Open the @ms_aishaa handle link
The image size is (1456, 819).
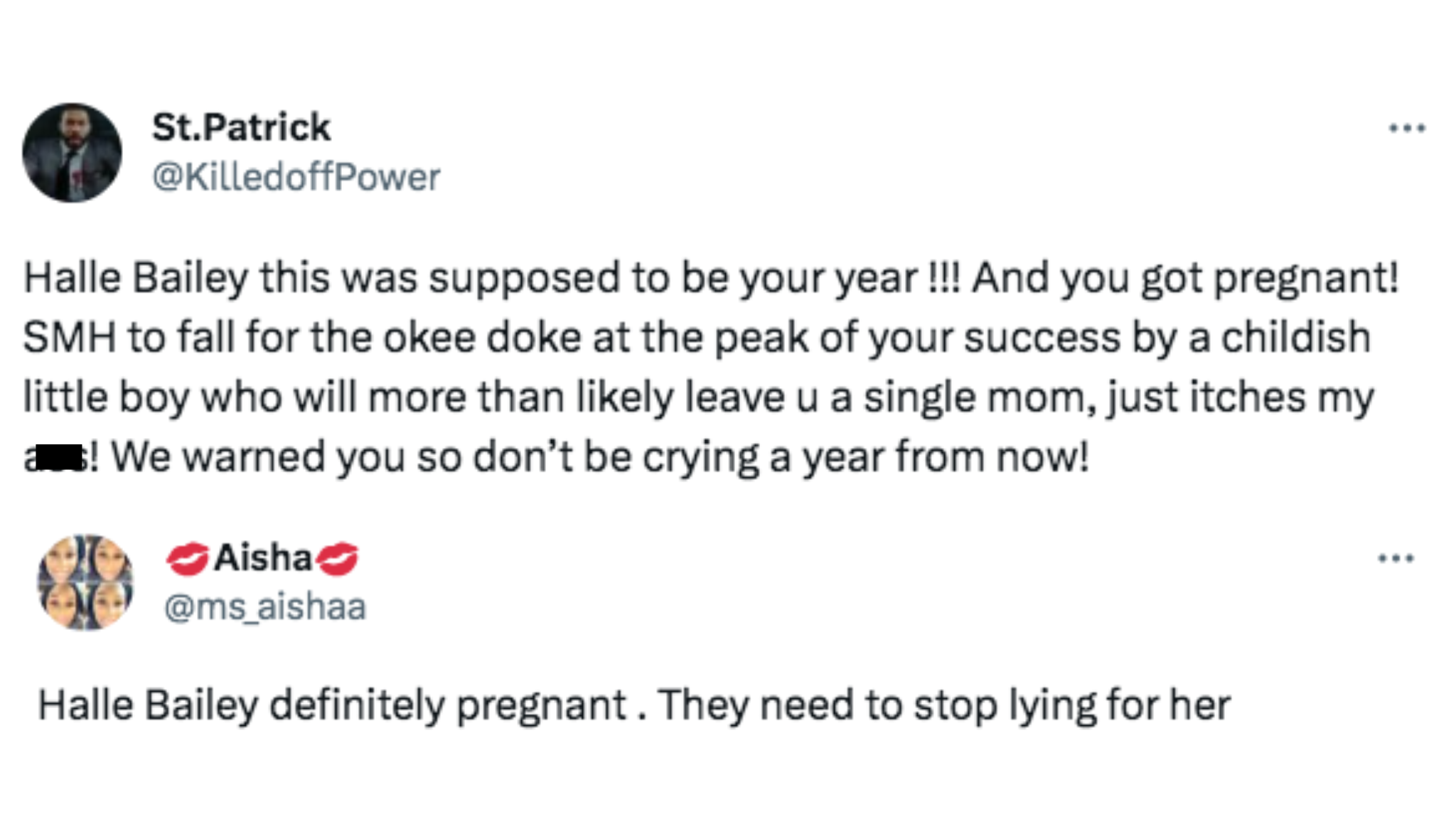264,607
